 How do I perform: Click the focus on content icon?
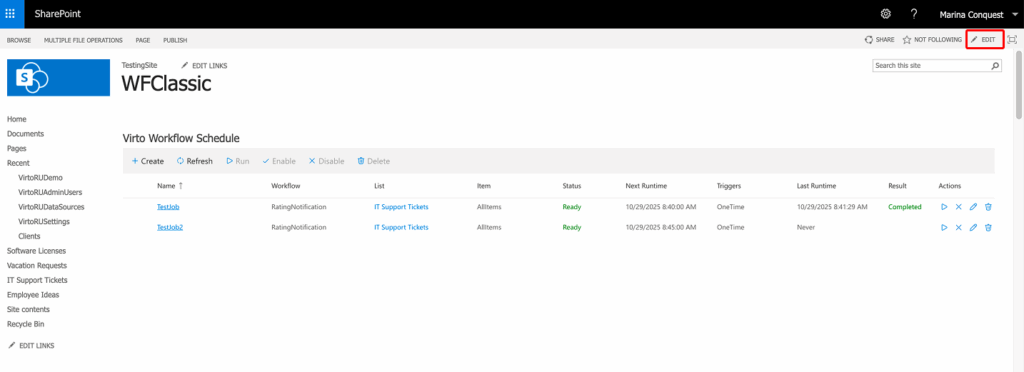tap(1012, 40)
